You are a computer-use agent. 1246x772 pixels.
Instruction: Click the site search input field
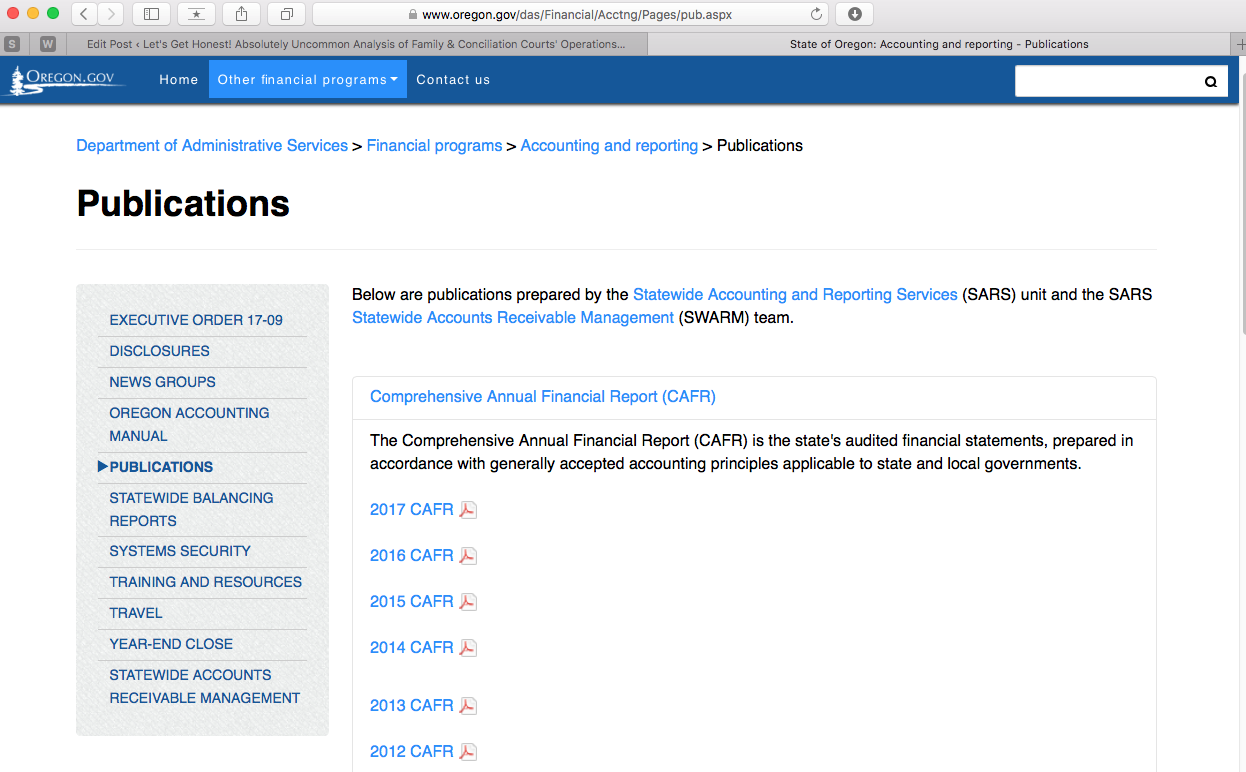(x=1103, y=82)
